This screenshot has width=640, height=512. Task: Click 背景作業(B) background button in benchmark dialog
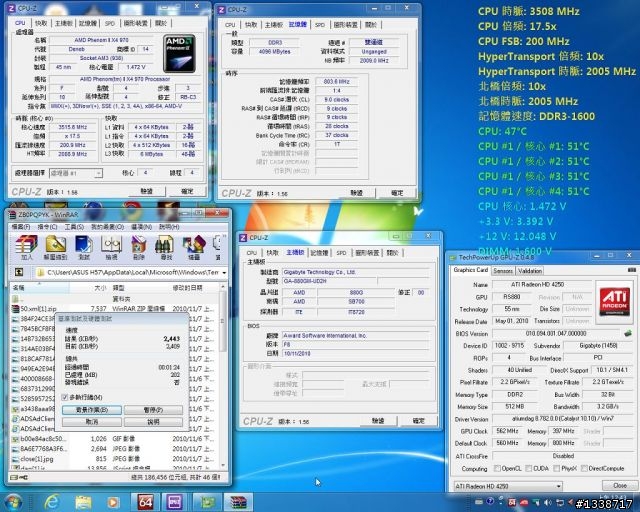tap(92, 410)
